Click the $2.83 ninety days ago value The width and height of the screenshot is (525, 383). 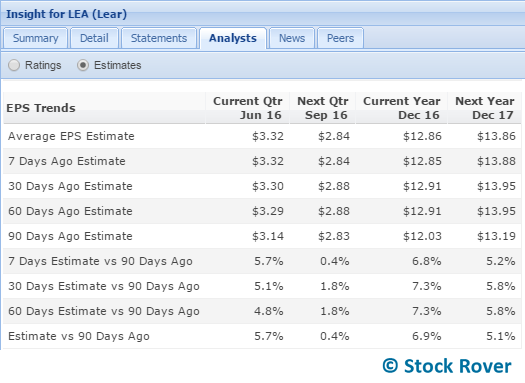pyautogui.click(x=334, y=236)
